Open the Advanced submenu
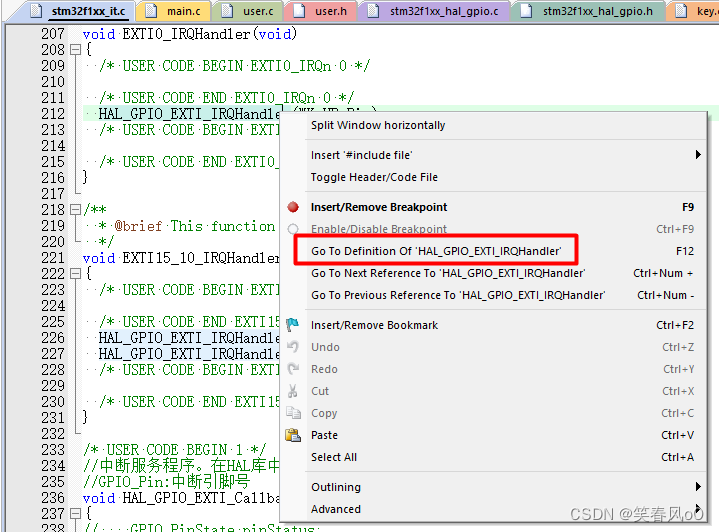 (x=493, y=509)
